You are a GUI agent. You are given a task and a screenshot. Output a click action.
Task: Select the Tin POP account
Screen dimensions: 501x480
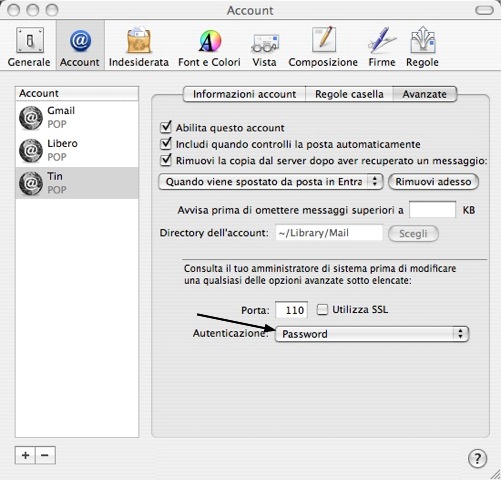[77, 183]
